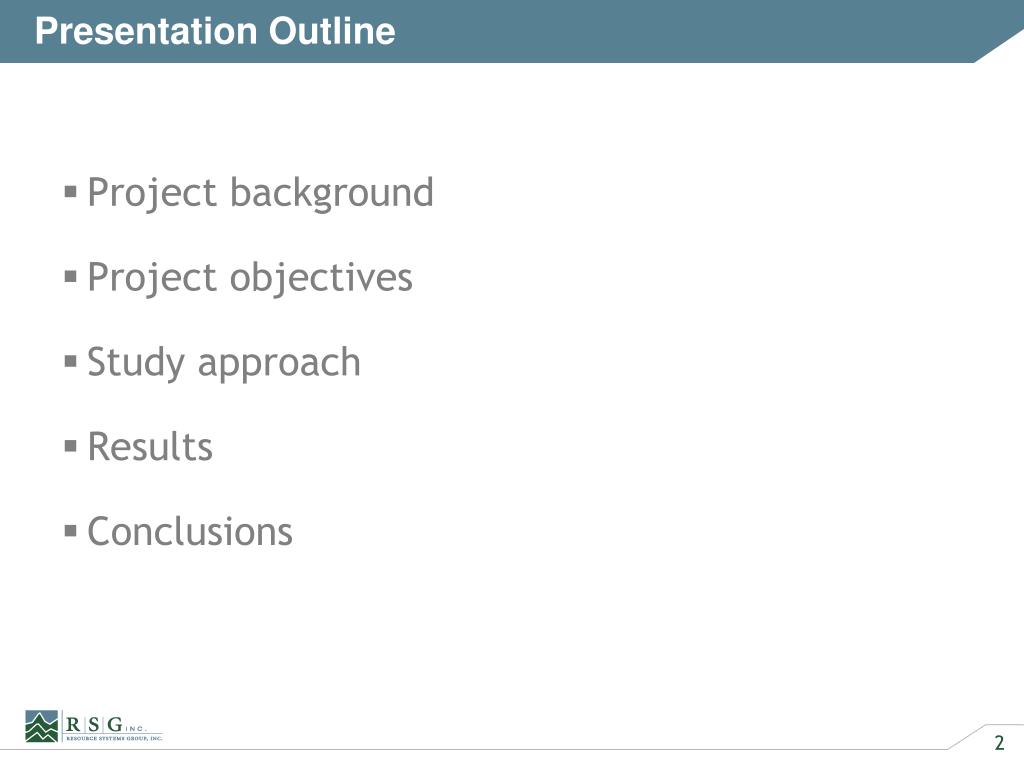Select the Results outline item

pos(150,447)
